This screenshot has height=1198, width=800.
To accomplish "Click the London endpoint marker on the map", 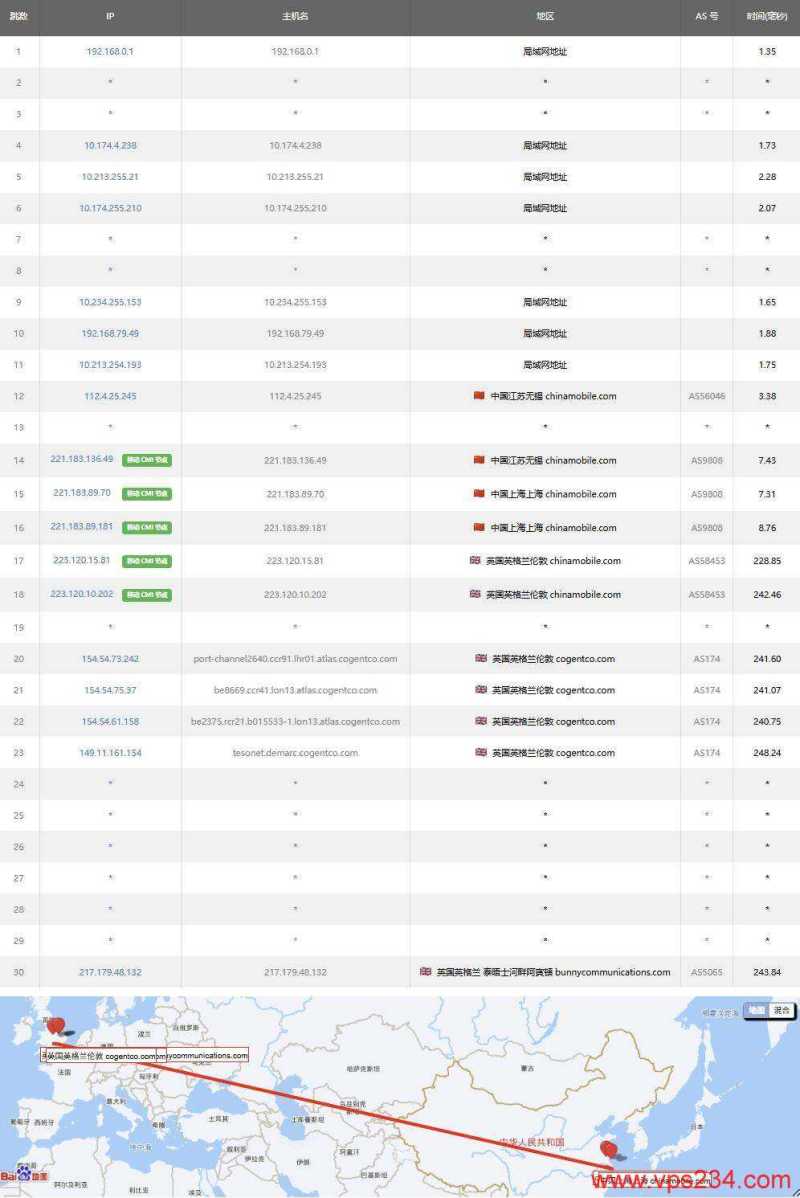I will (x=57, y=1026).
